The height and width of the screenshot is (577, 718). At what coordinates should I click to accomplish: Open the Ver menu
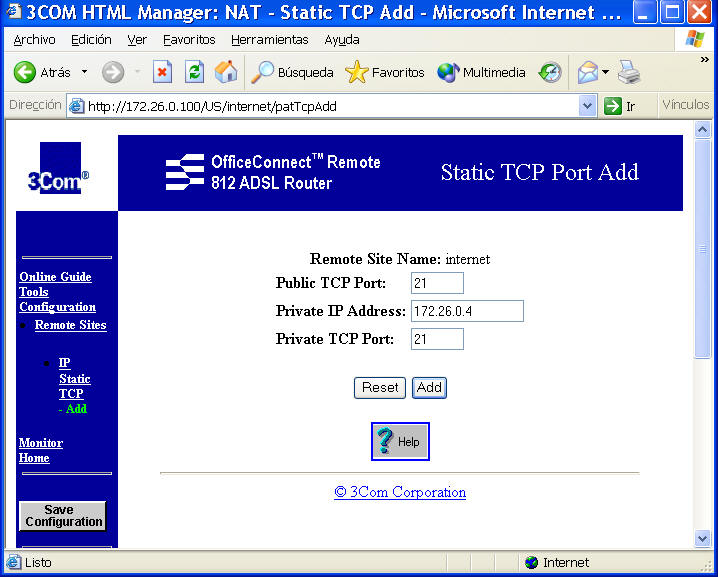[137, 40]
